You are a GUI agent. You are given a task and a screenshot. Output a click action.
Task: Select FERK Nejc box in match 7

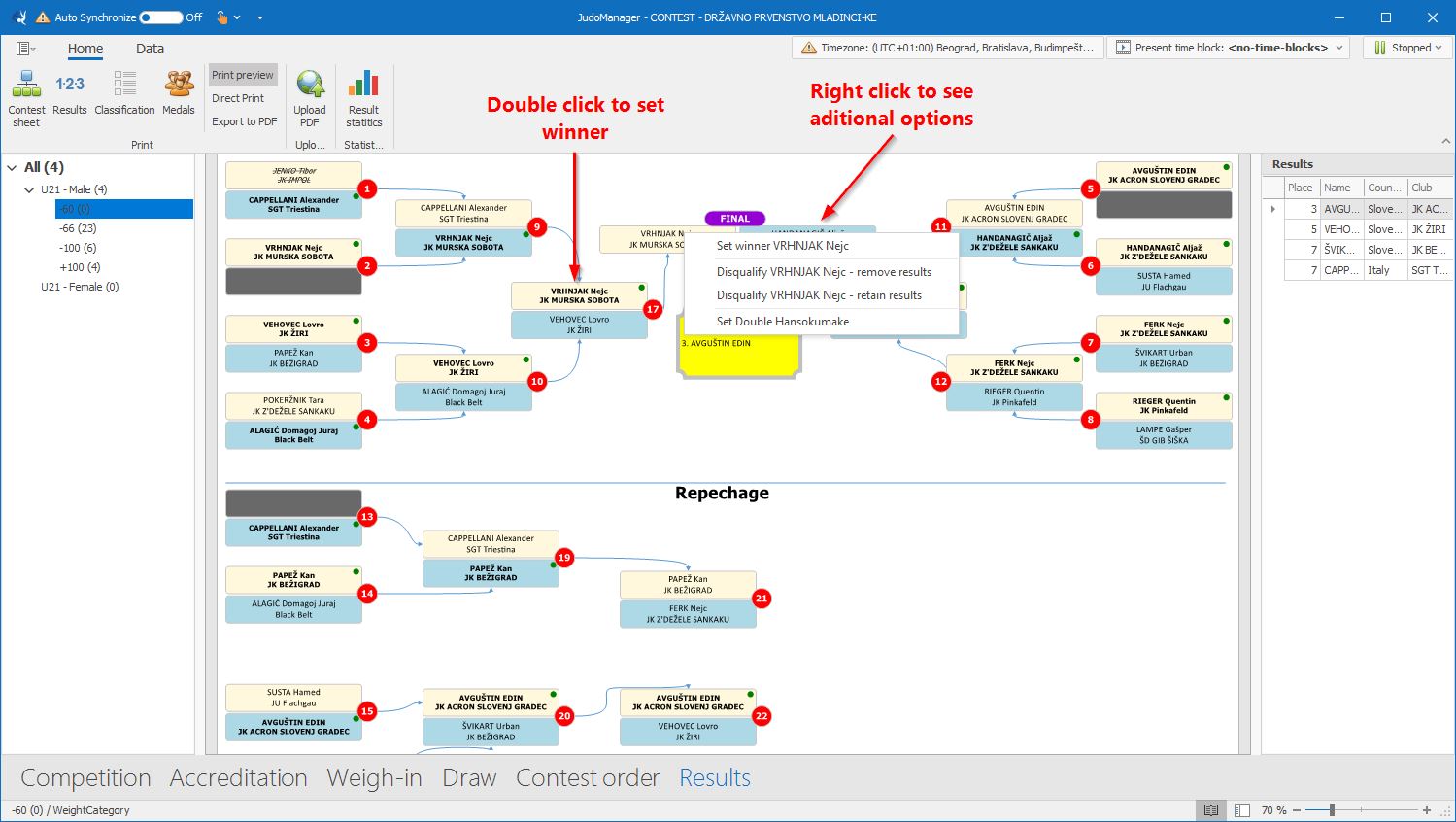point(1164,328)
